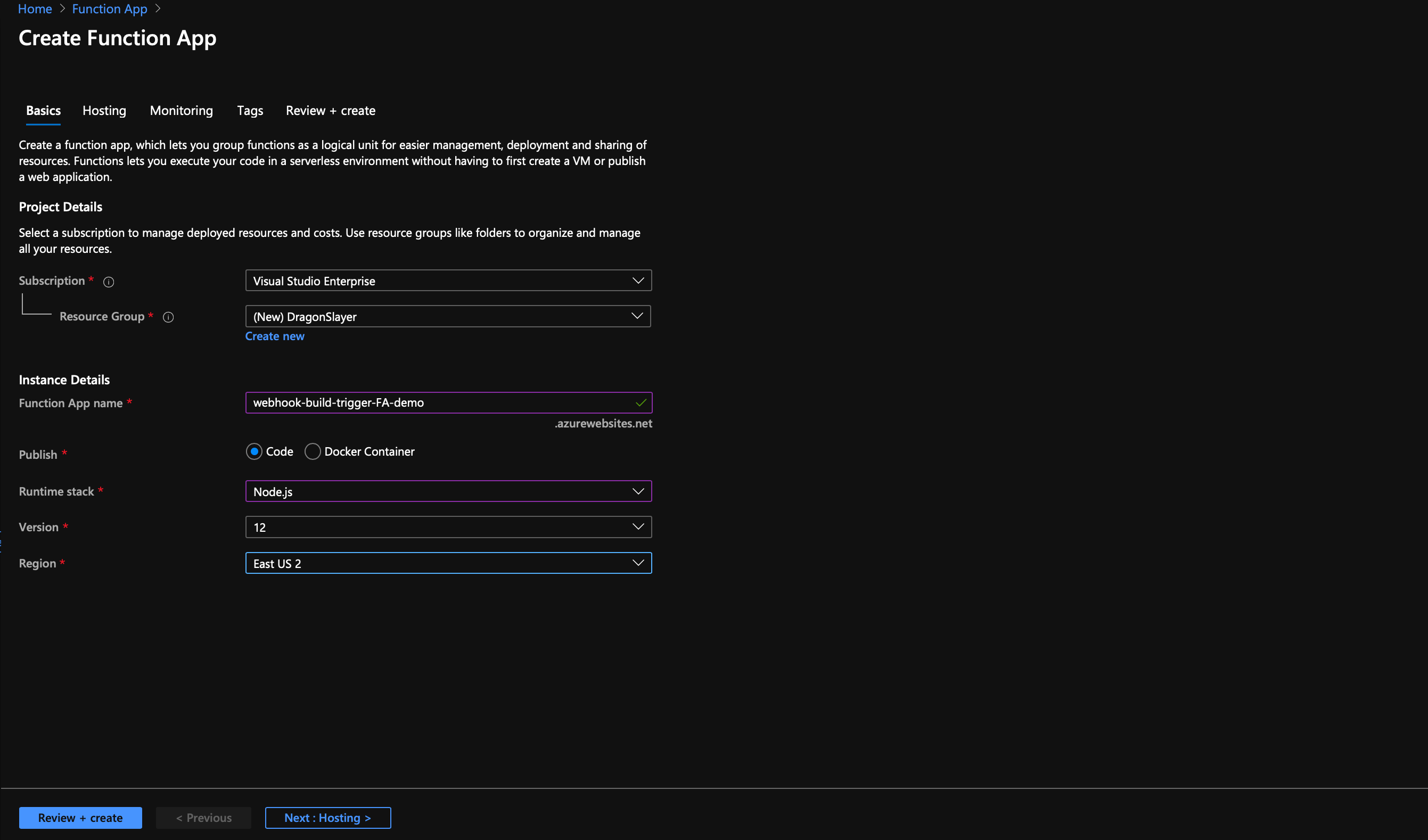This screenshot has width=1428, height=840.
Task: Expand the Resource Group dropdown
Action: 448,317
